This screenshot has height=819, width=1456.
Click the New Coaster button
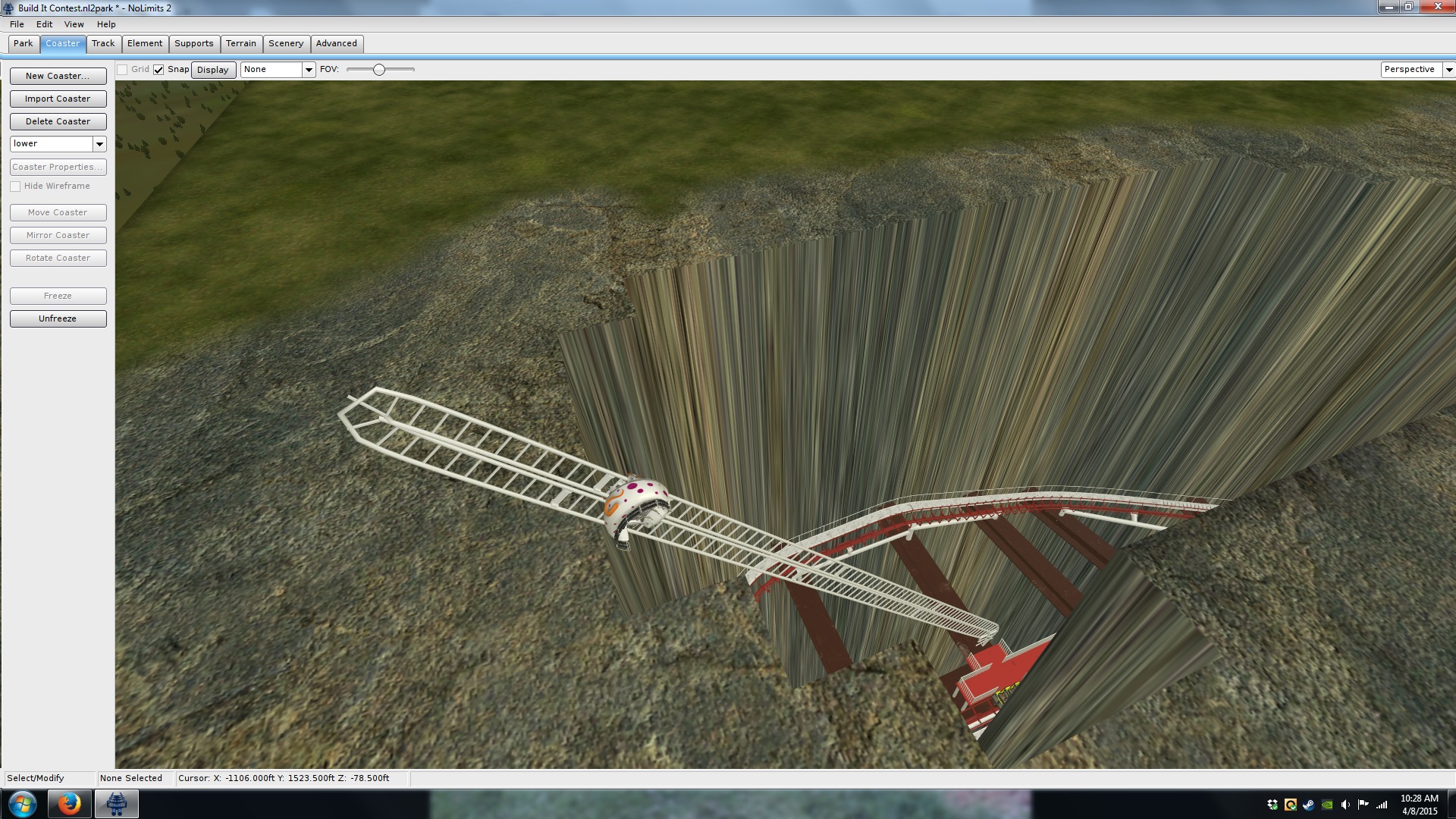(x=58, y=76)
